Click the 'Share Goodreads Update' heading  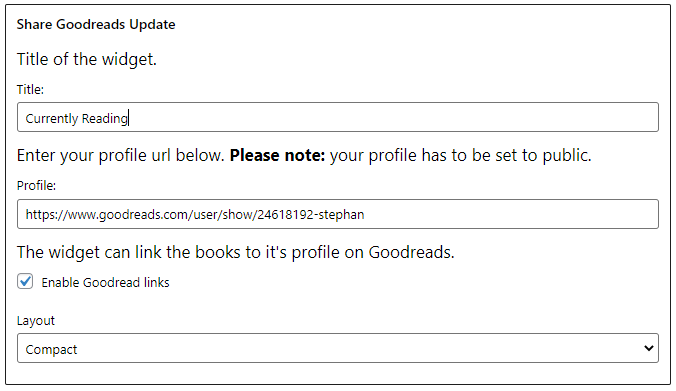96,24
